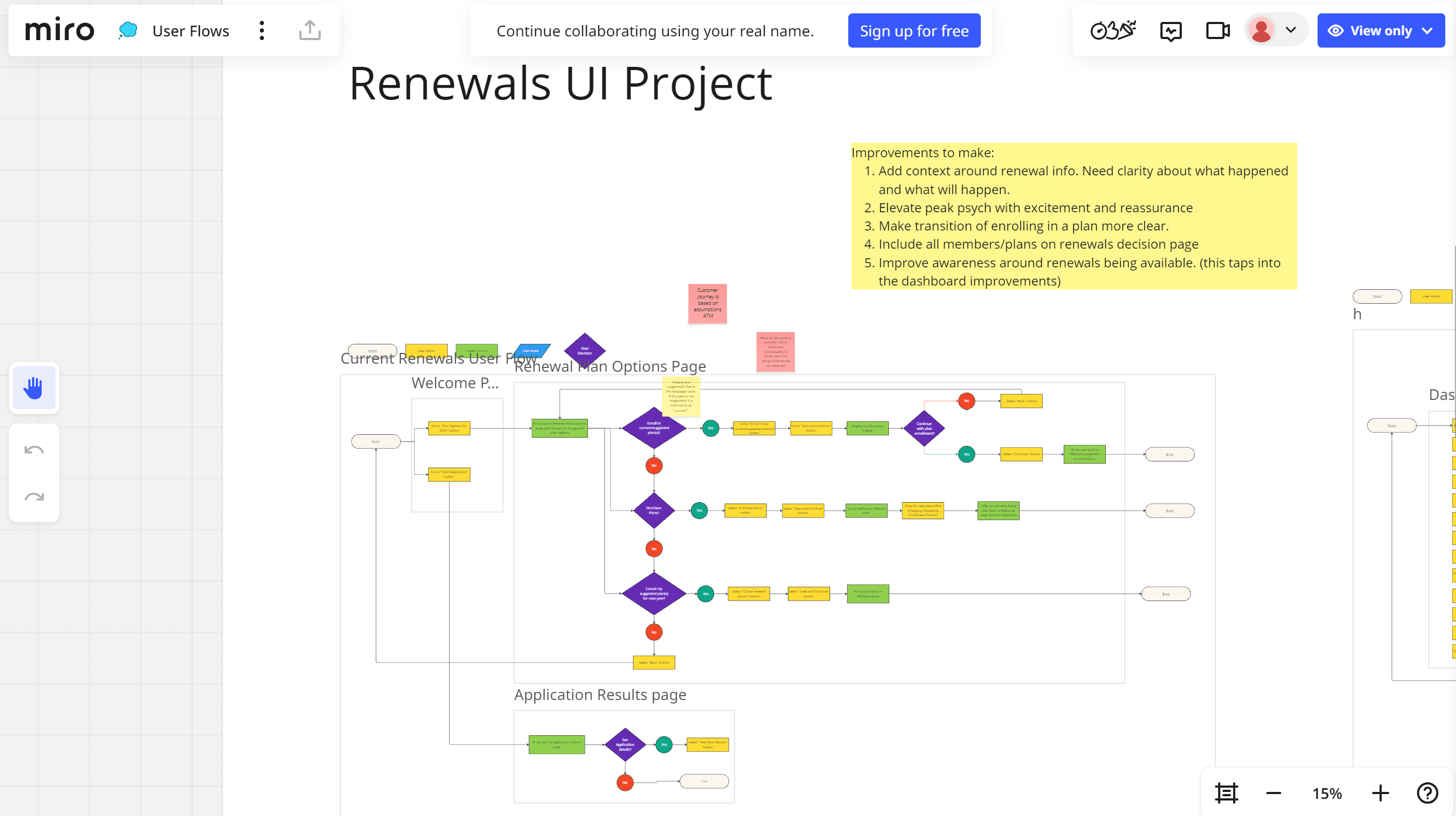Screen dimensions: 1456x816
Task: Select the Find New Plans decision diamond
Action: tap(654, 511)
